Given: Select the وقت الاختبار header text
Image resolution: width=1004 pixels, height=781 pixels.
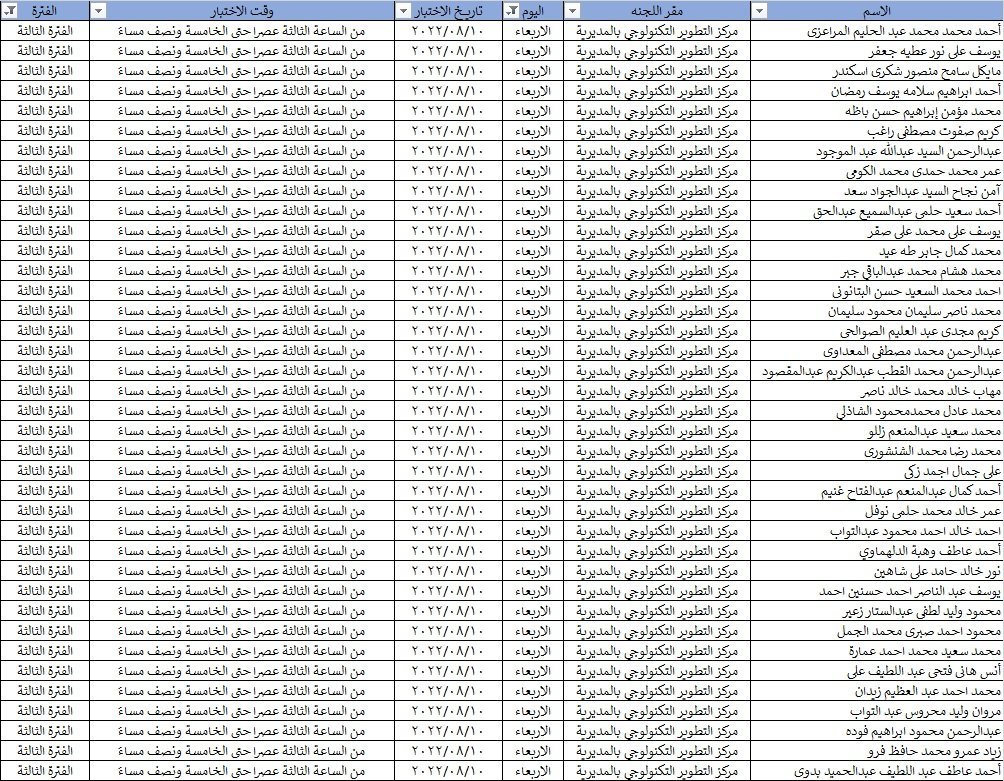Looking at the screenshot, I should click(x=245, y=10).
